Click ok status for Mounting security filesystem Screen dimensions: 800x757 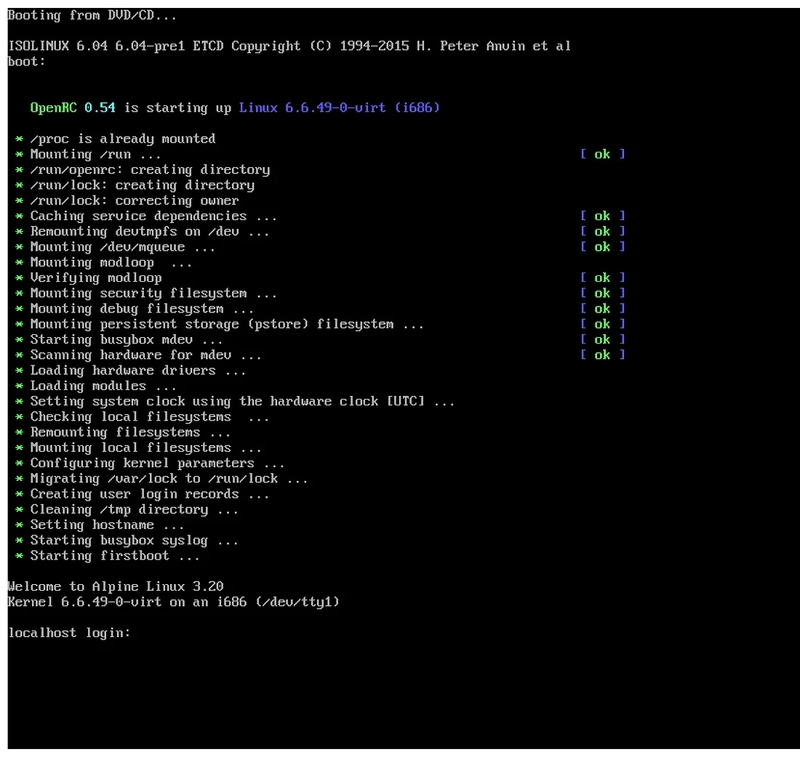[603, 293]
